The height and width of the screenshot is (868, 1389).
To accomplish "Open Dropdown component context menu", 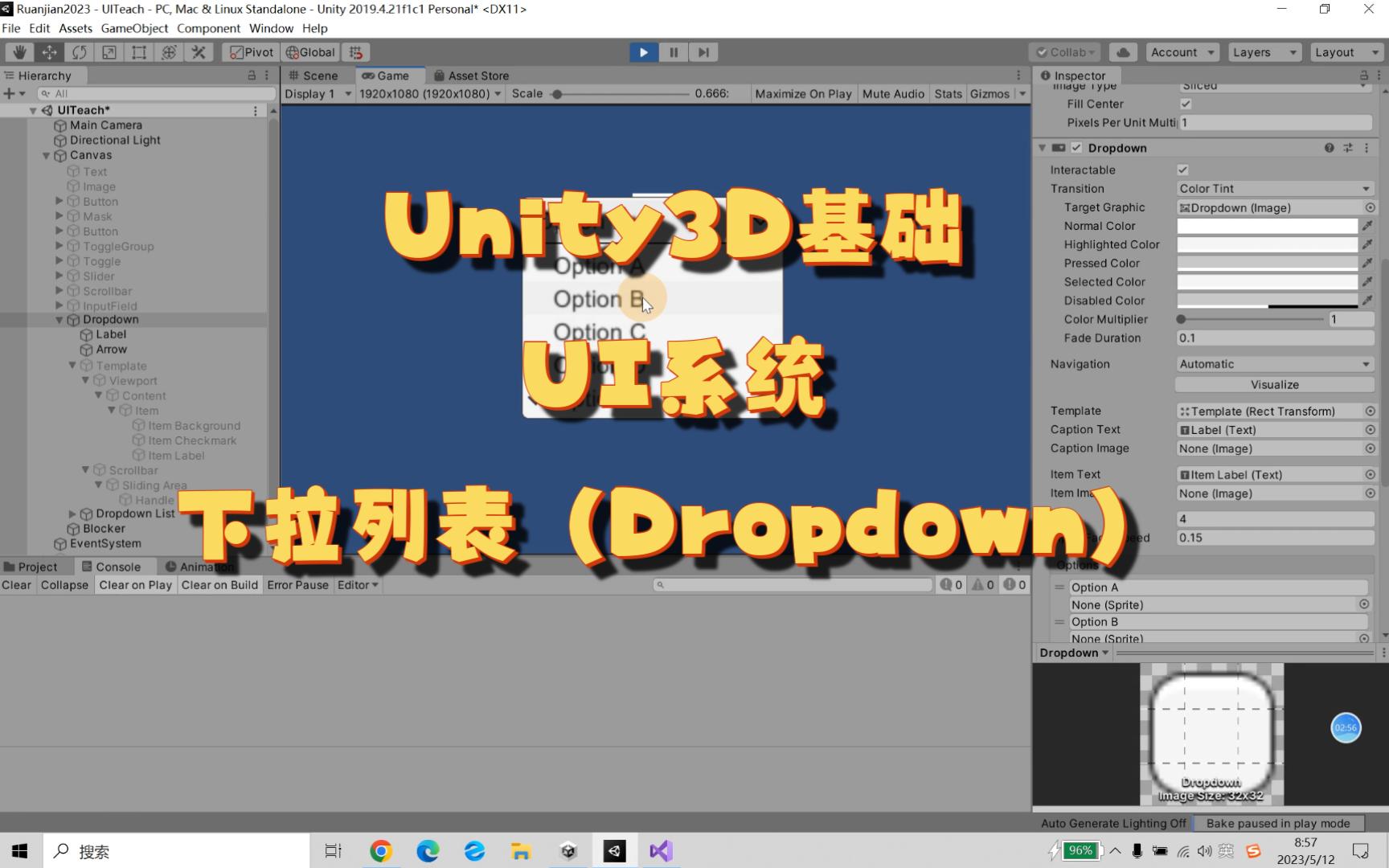I will click(1366, 148).
